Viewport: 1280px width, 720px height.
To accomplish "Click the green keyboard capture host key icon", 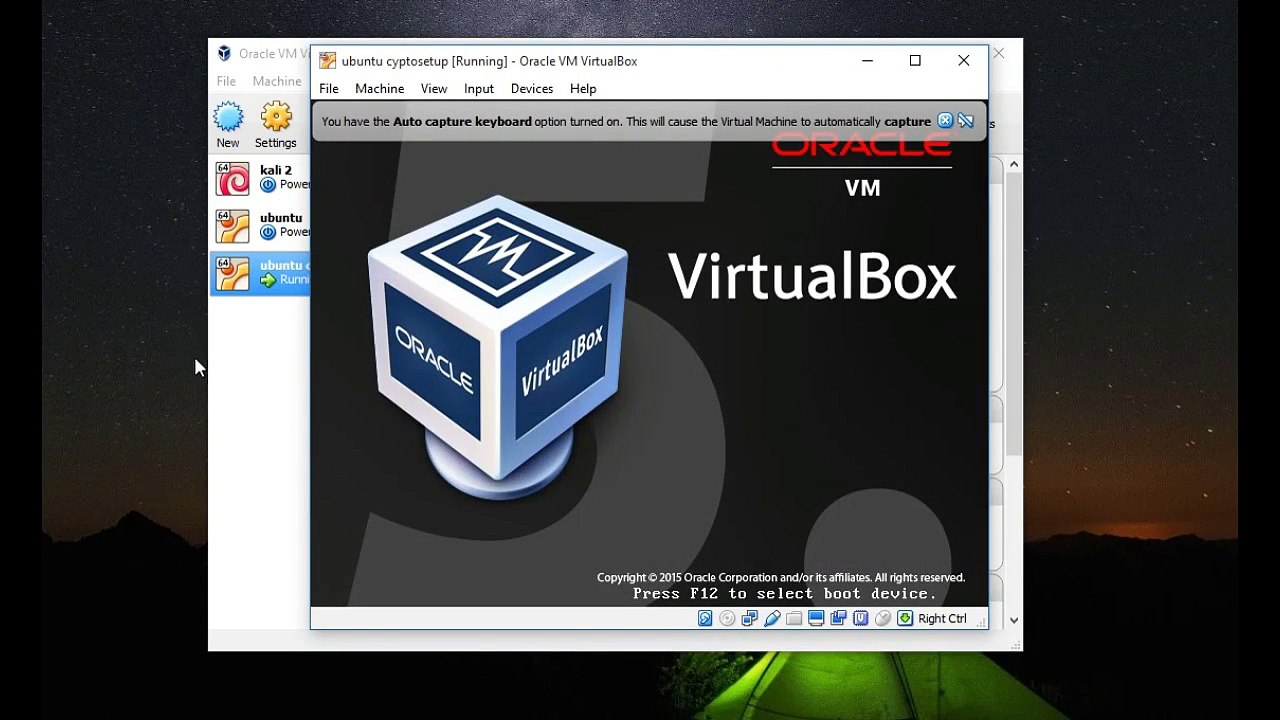I will click(x=905, y=619).
